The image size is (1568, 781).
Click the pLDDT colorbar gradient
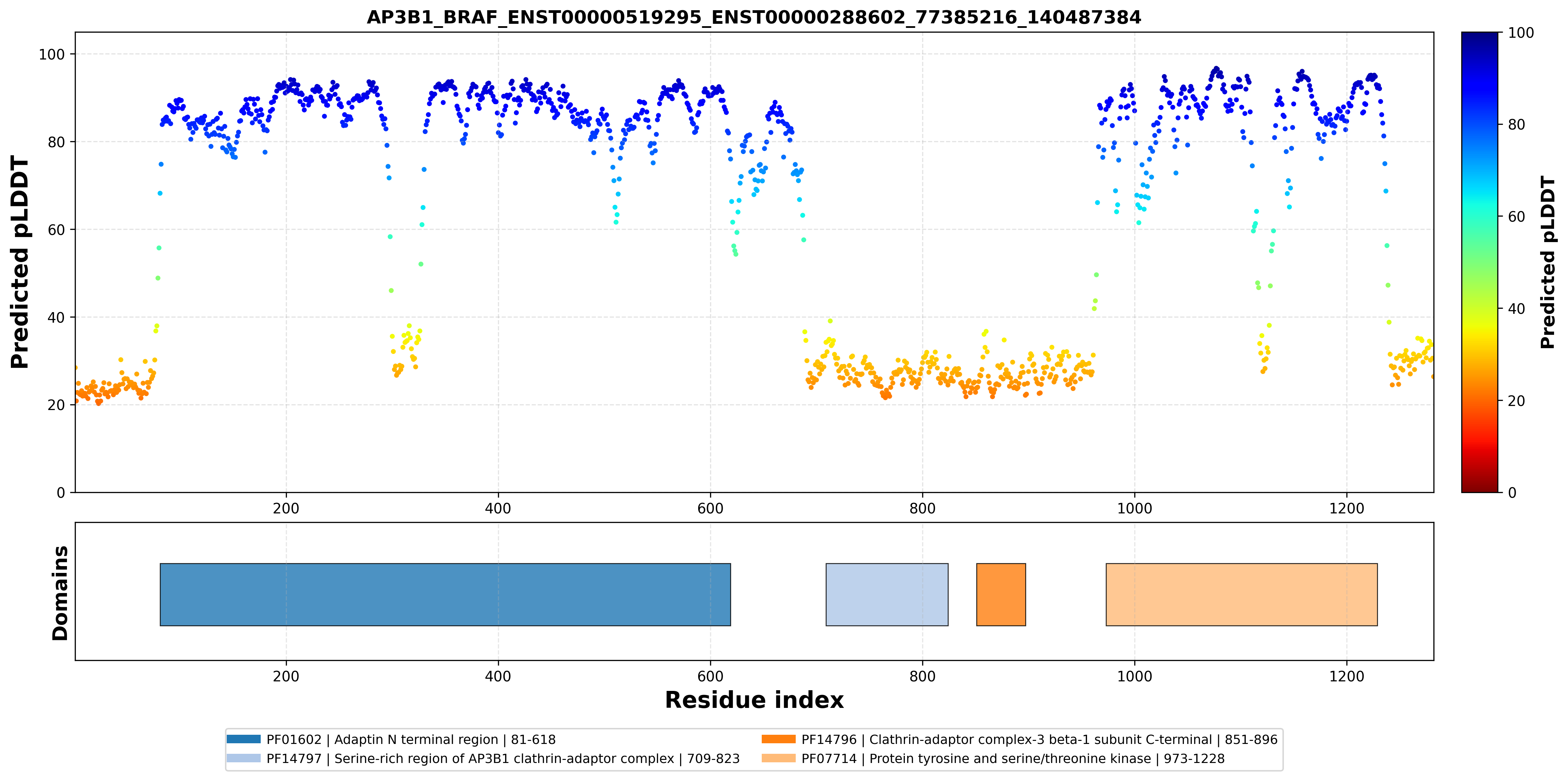1480,262
